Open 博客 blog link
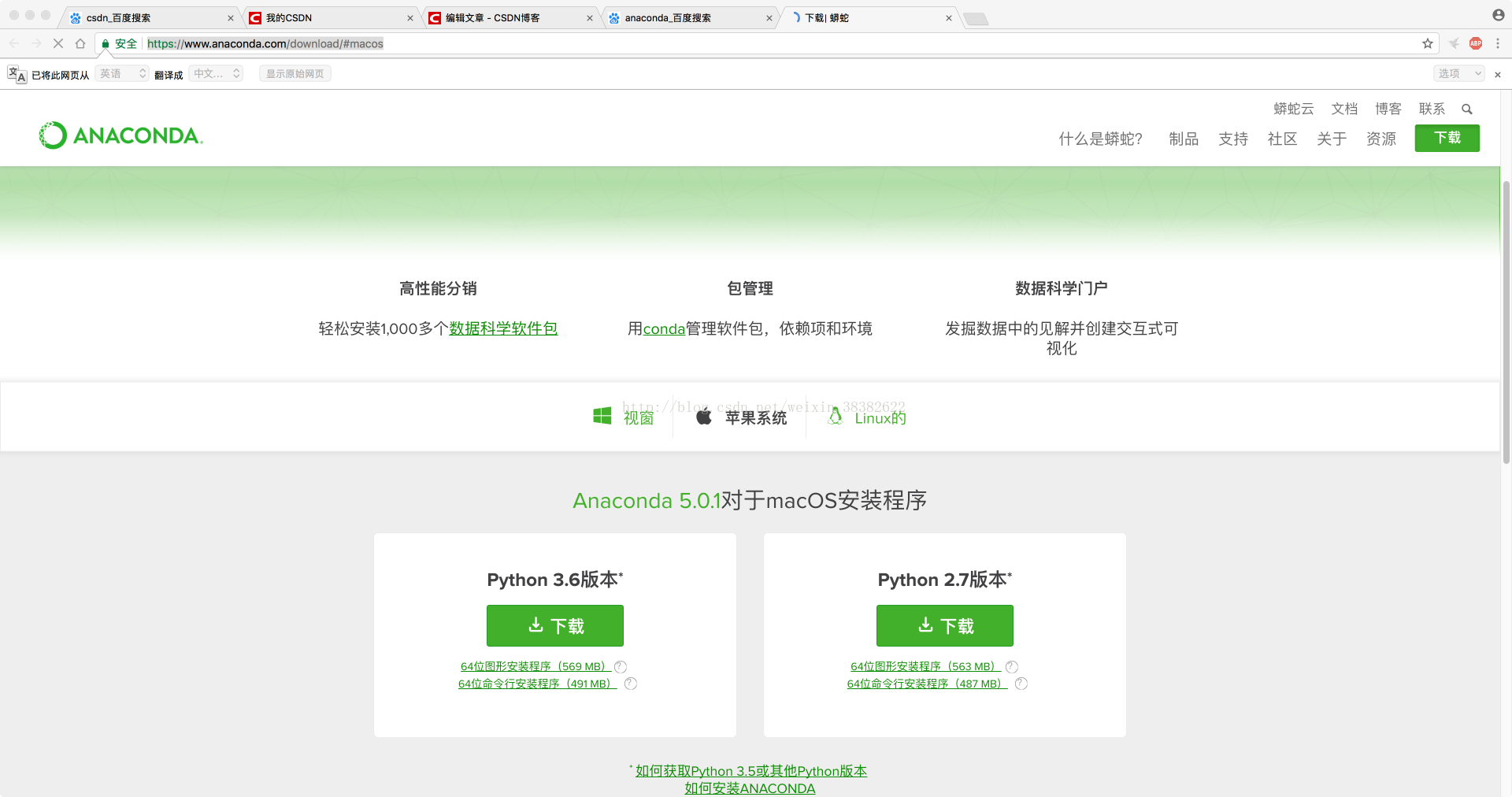This screenshot has width=1512, height=797. (1388, 109)
